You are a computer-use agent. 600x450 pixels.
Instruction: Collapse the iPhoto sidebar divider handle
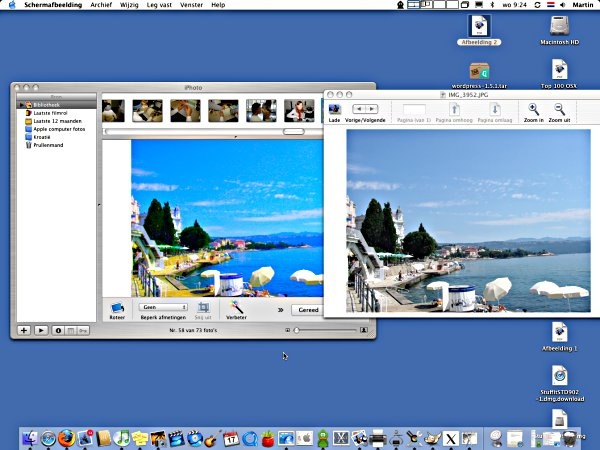[x=99, y=205]
